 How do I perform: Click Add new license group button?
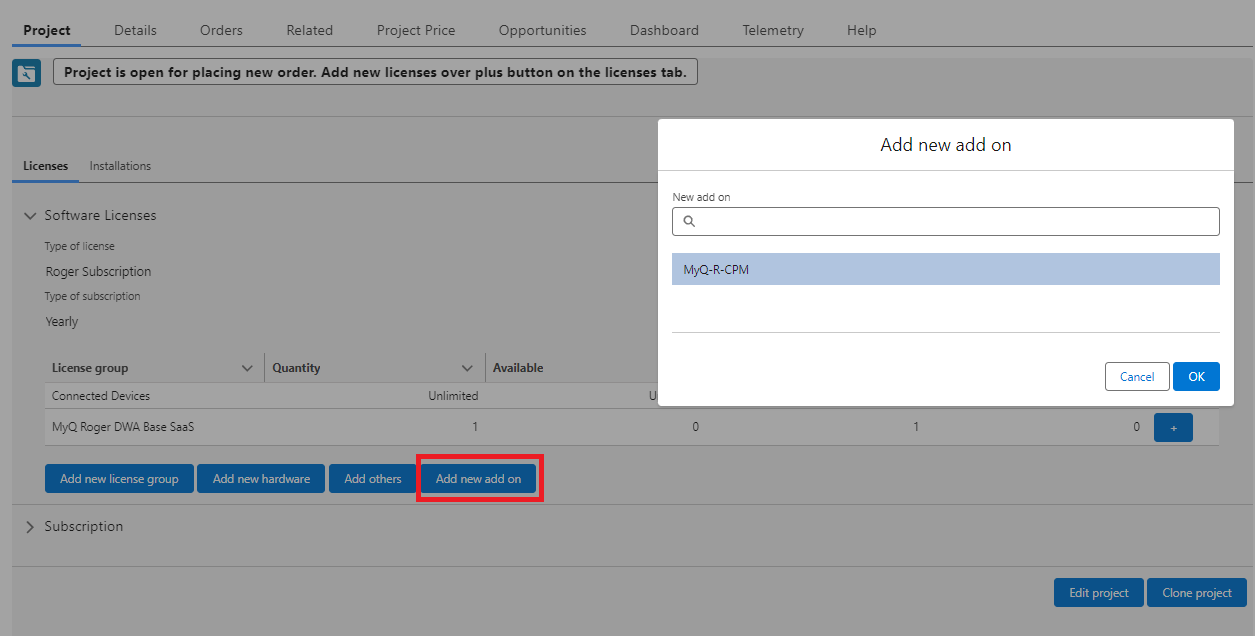[x=119, y=479]
